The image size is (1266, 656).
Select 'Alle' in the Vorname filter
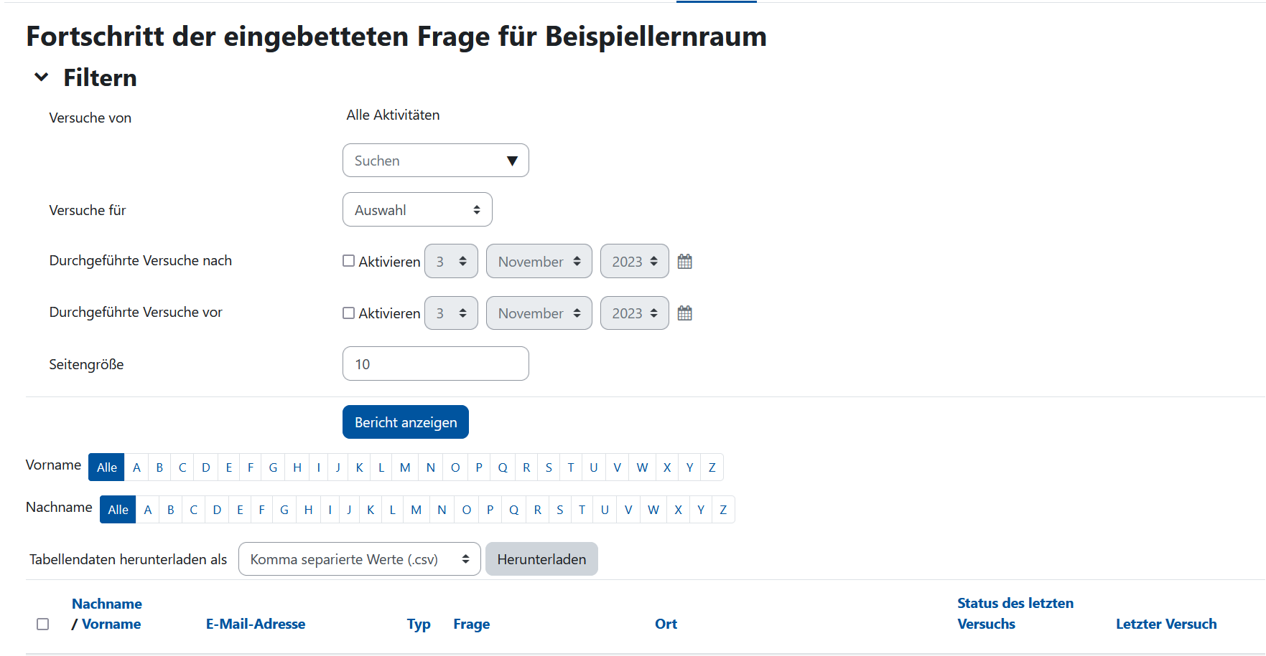click(106, 468)
